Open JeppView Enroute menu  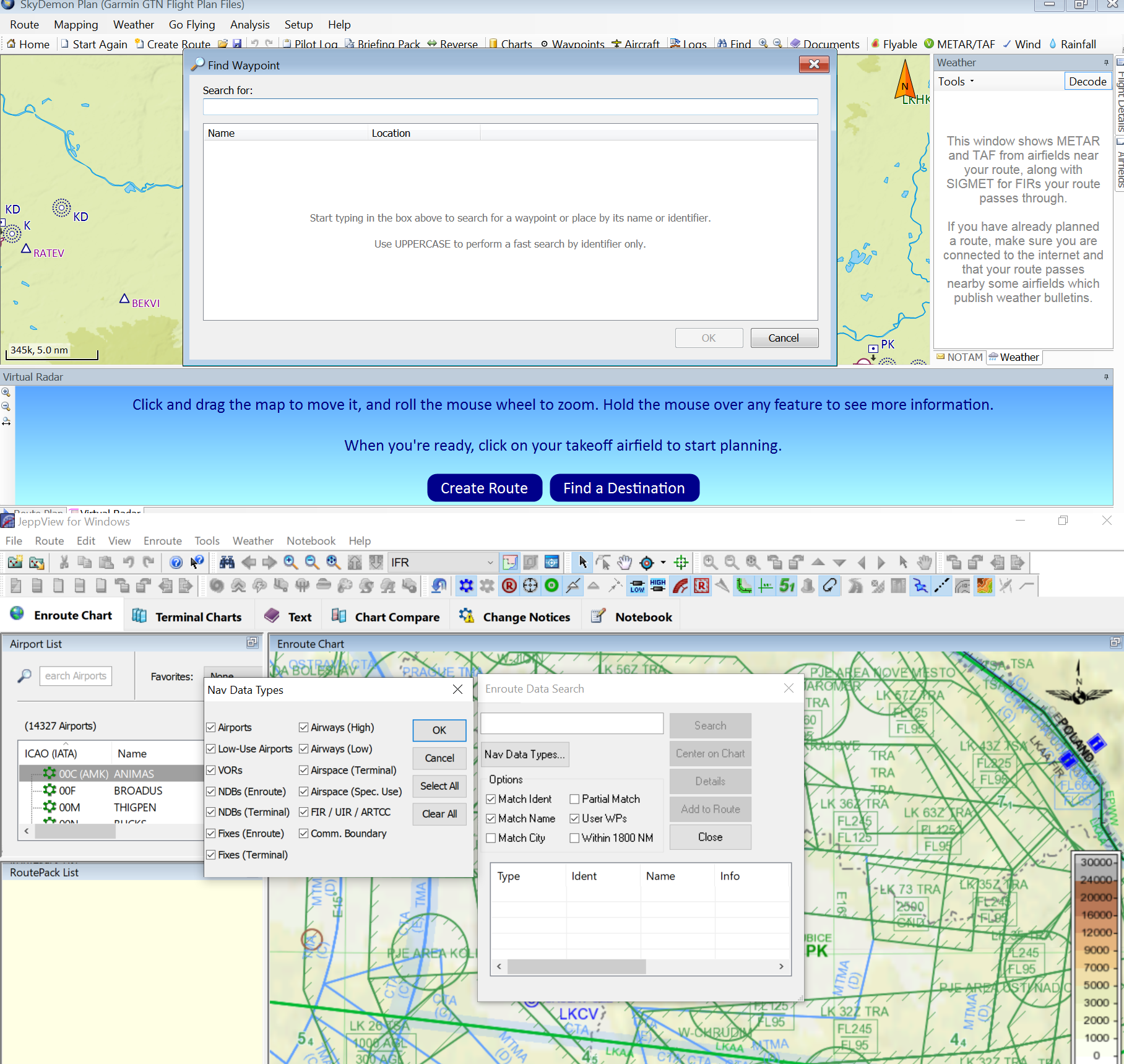click(163, 540)
